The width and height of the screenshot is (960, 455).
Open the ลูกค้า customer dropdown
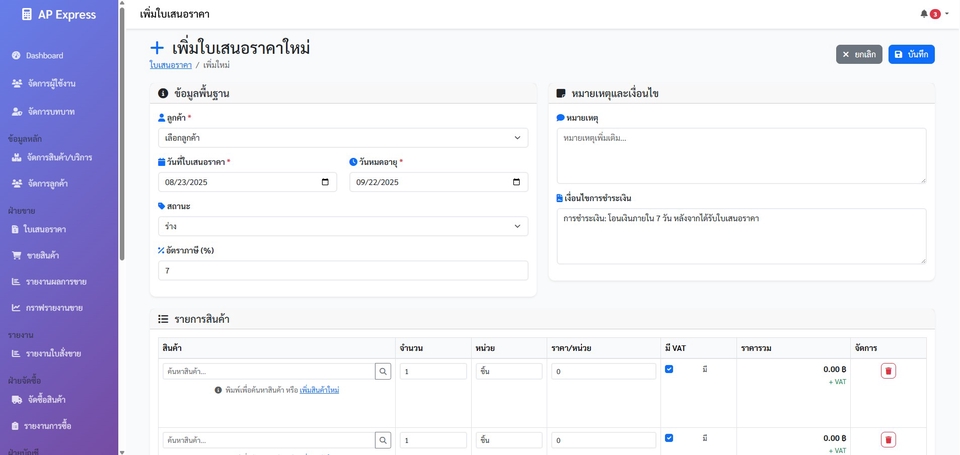[343, 138]
